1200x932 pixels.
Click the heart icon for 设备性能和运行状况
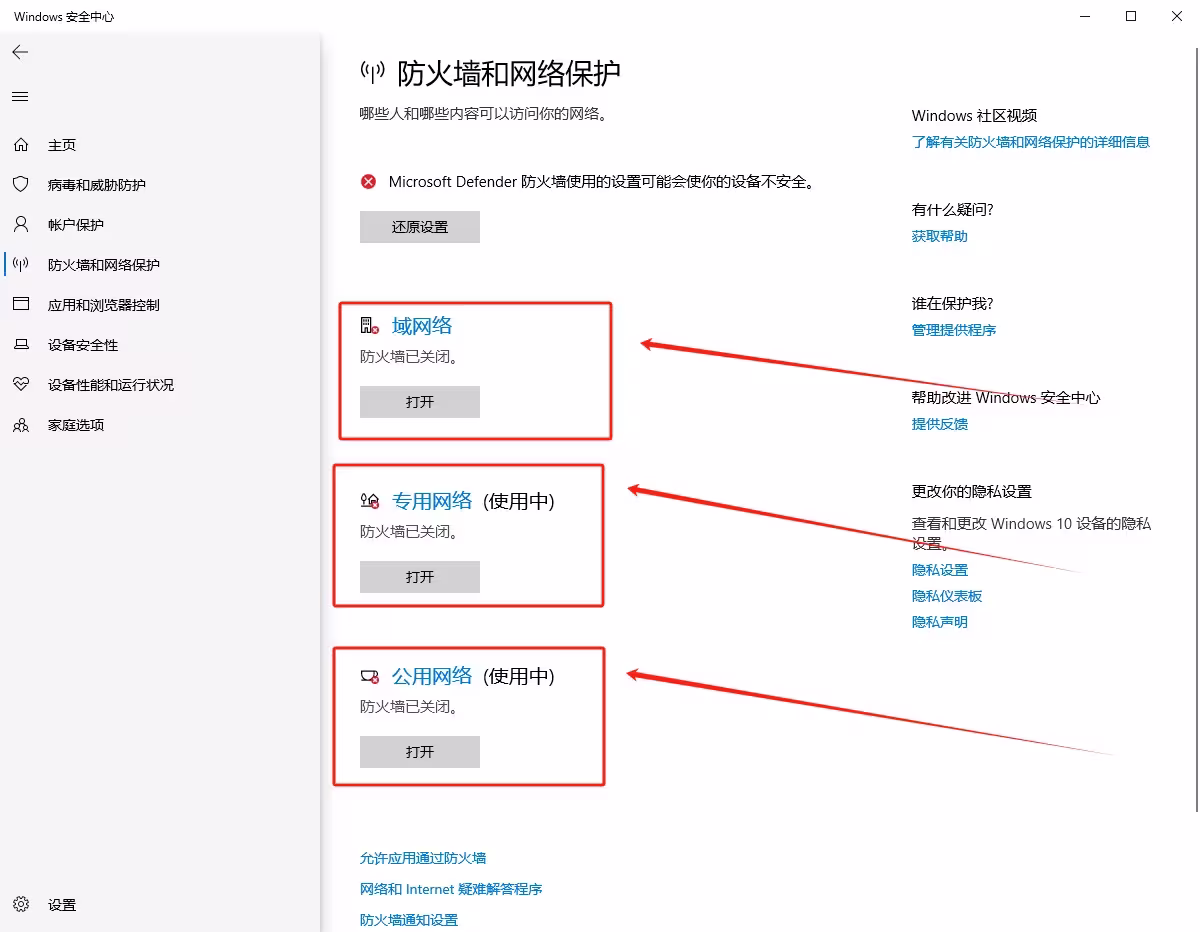[21, 385]
